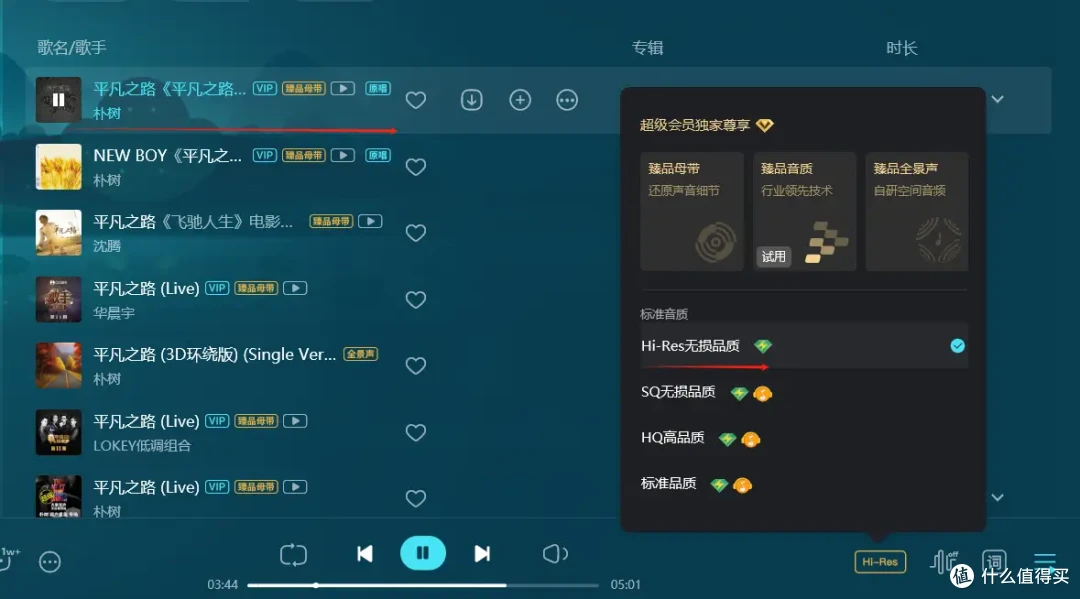Image resolution: width=1080 pixels, height=599 pixels.
Task: Expand the chevron beside the song list bottom
Action: click(997, 497)
